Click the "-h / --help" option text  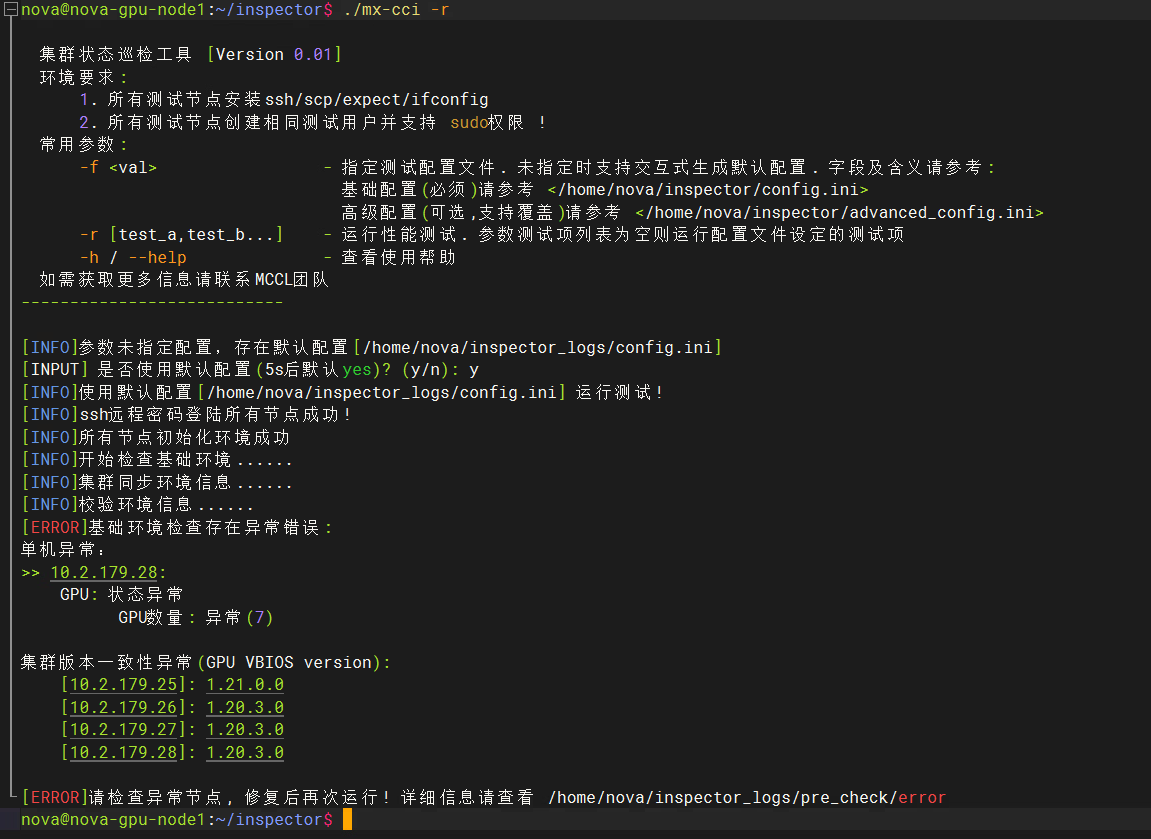coord(133,258)
